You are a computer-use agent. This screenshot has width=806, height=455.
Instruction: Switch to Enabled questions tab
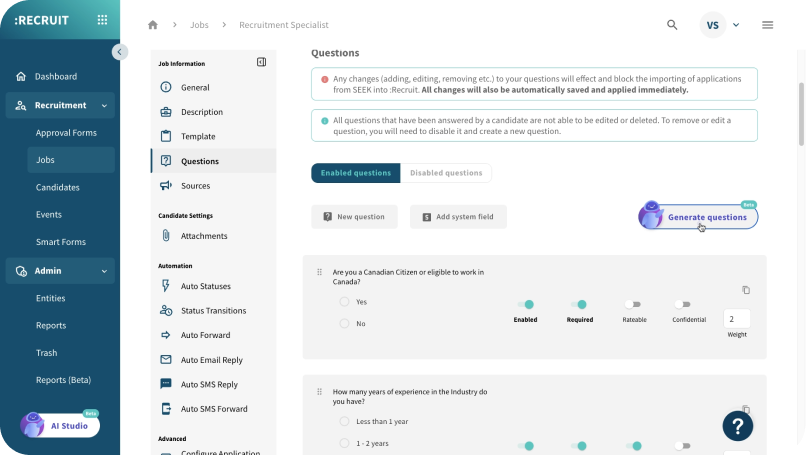[x=356, y=173]
